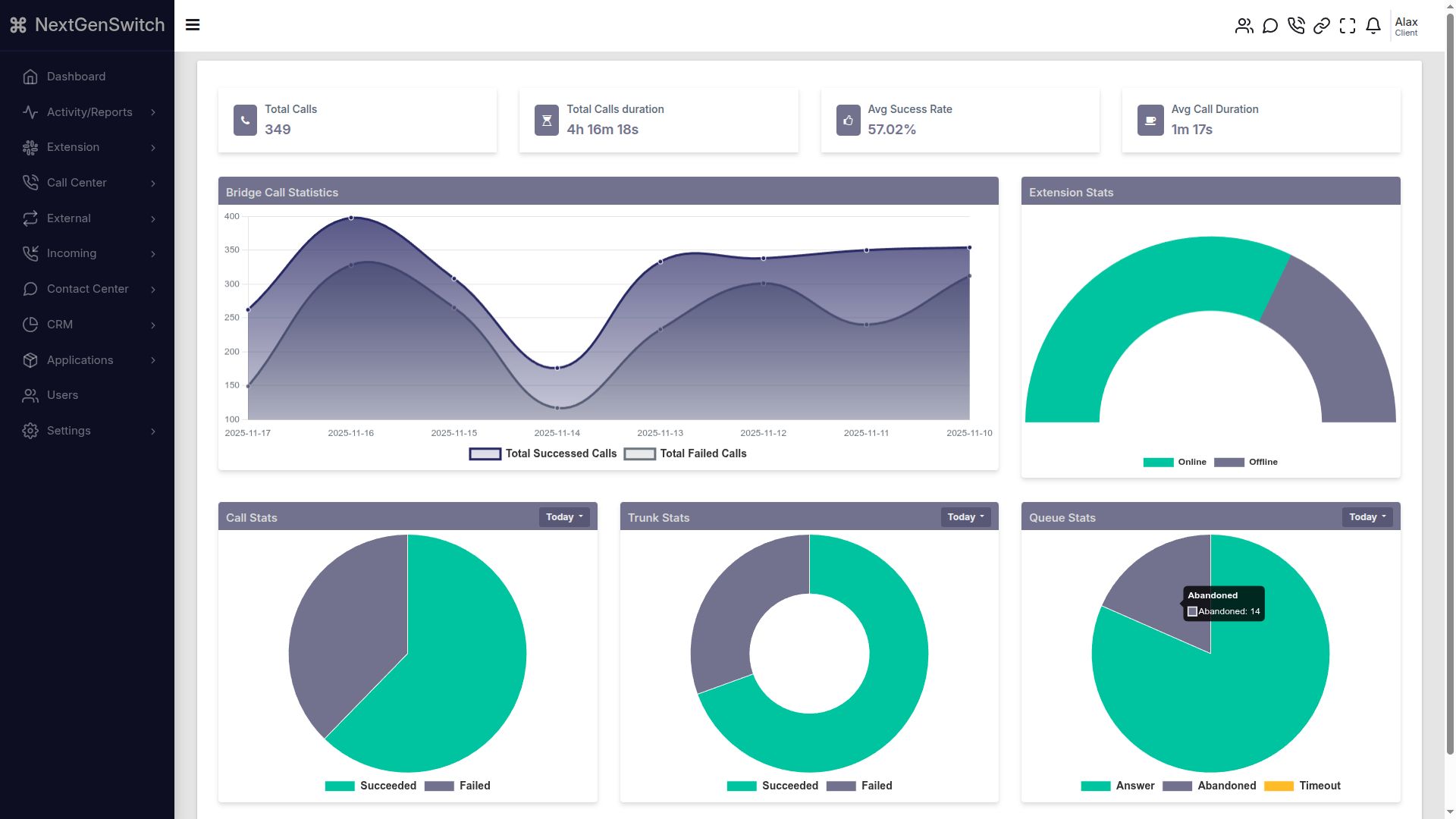Click the hamburger menu icon

click(193, 25)
